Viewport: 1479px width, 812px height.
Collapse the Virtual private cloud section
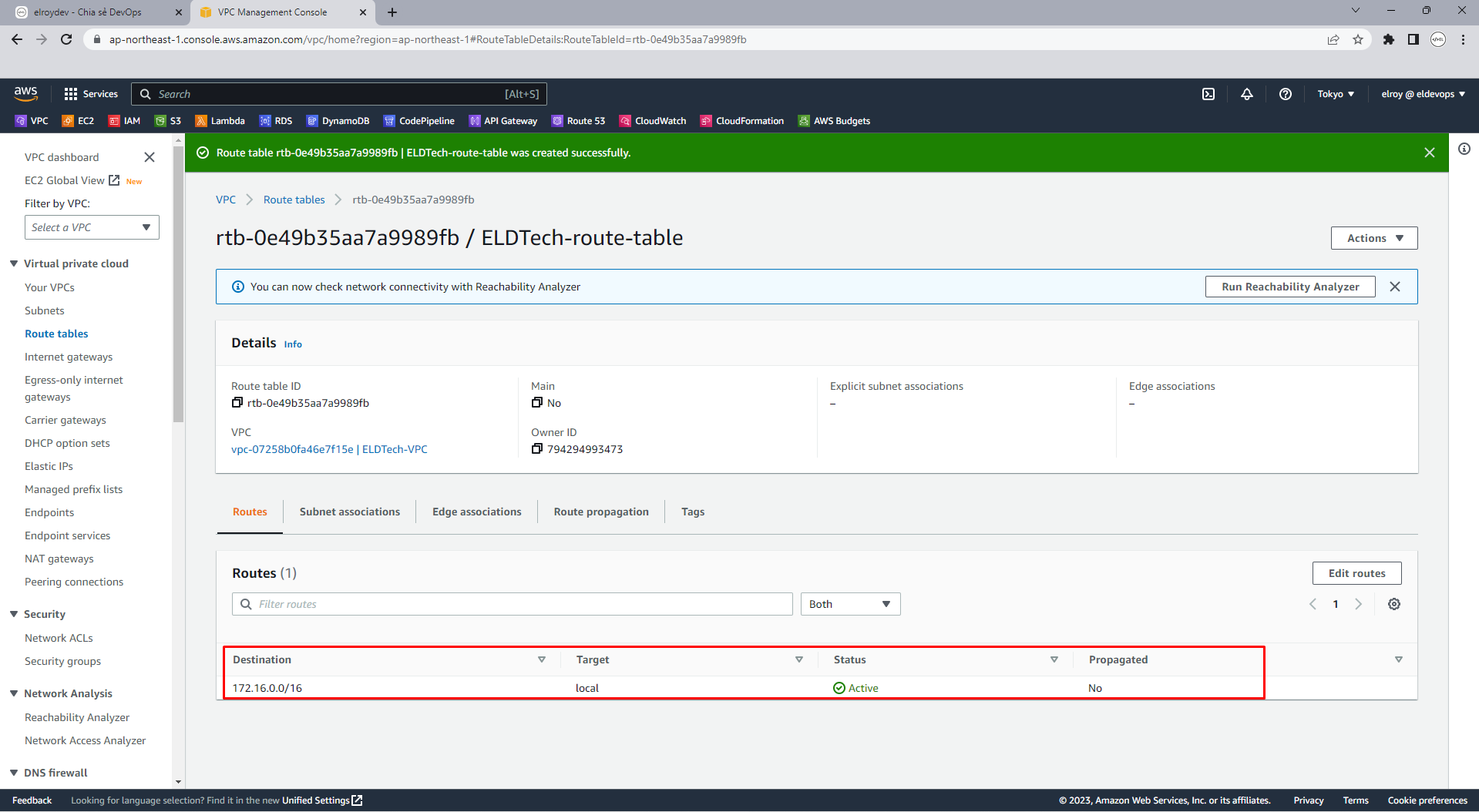(x=14, y=263)
